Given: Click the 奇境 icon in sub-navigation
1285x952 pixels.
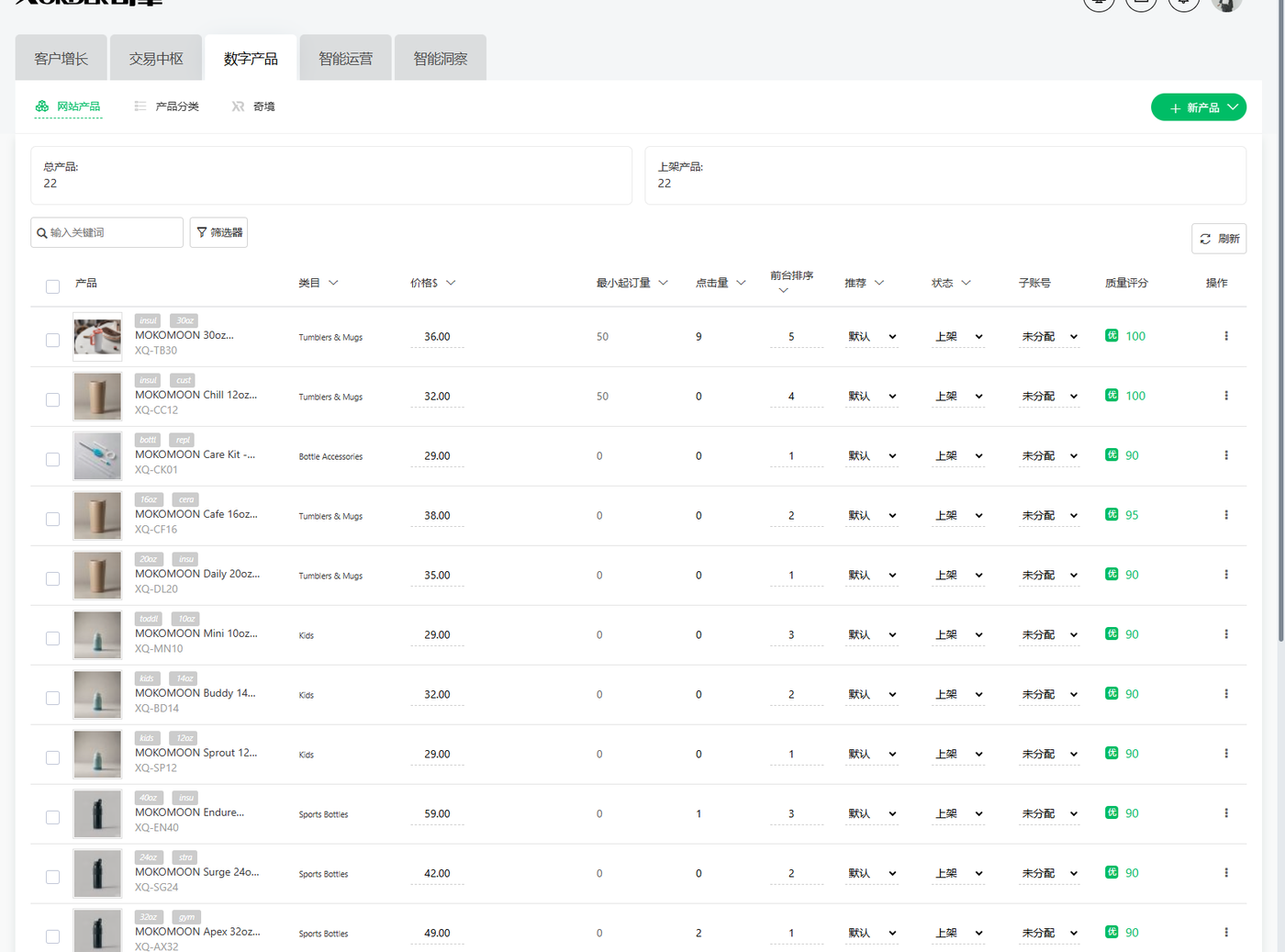Looking at the screenshot, I should click(238, 106).
